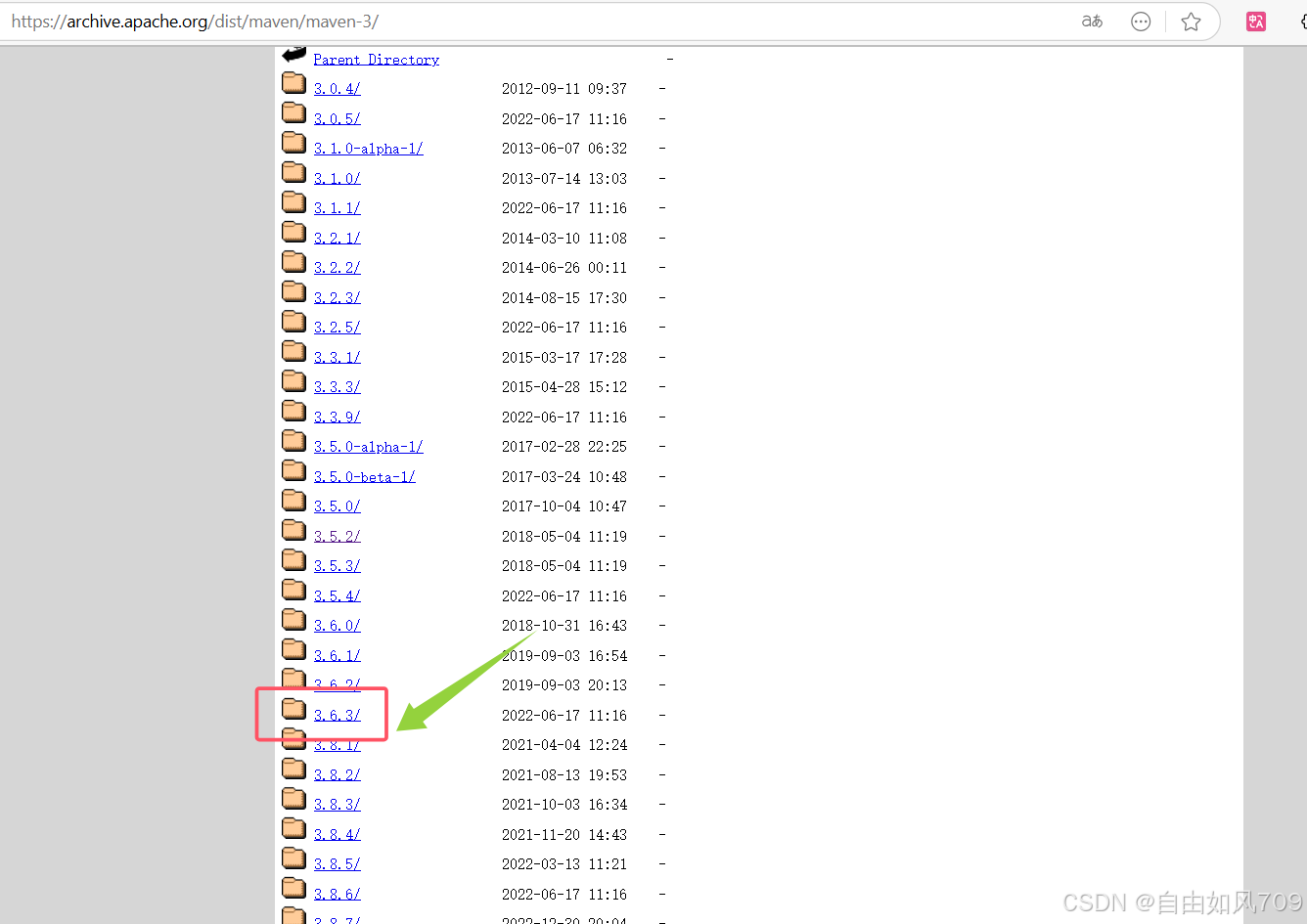Open the 3.5.0-beta-1/ link
The image size is (1307, 924).
365,477
